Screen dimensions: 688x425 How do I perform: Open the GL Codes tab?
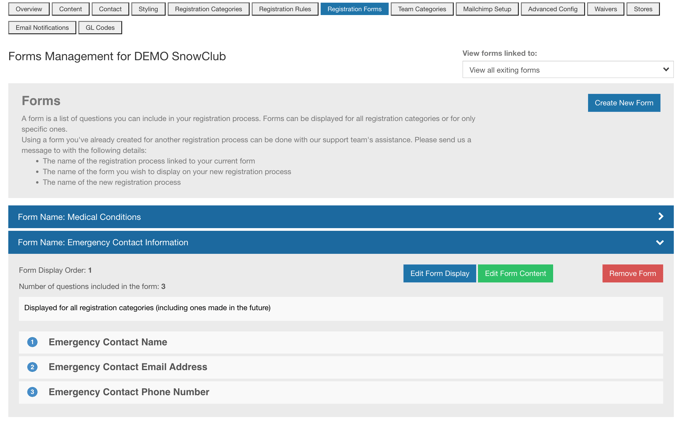(100, 28)
